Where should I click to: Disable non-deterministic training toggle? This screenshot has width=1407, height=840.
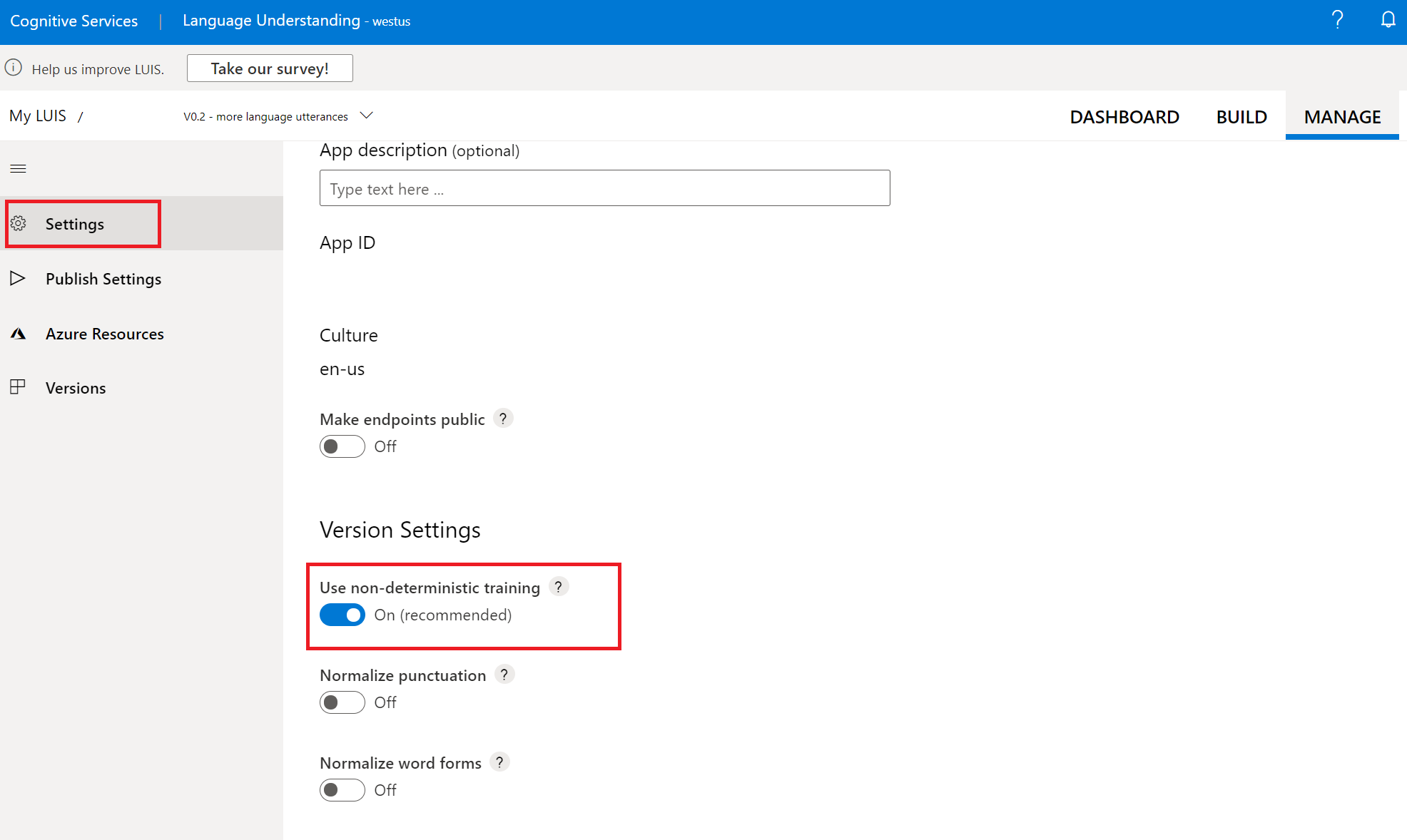tap(342, 615)
